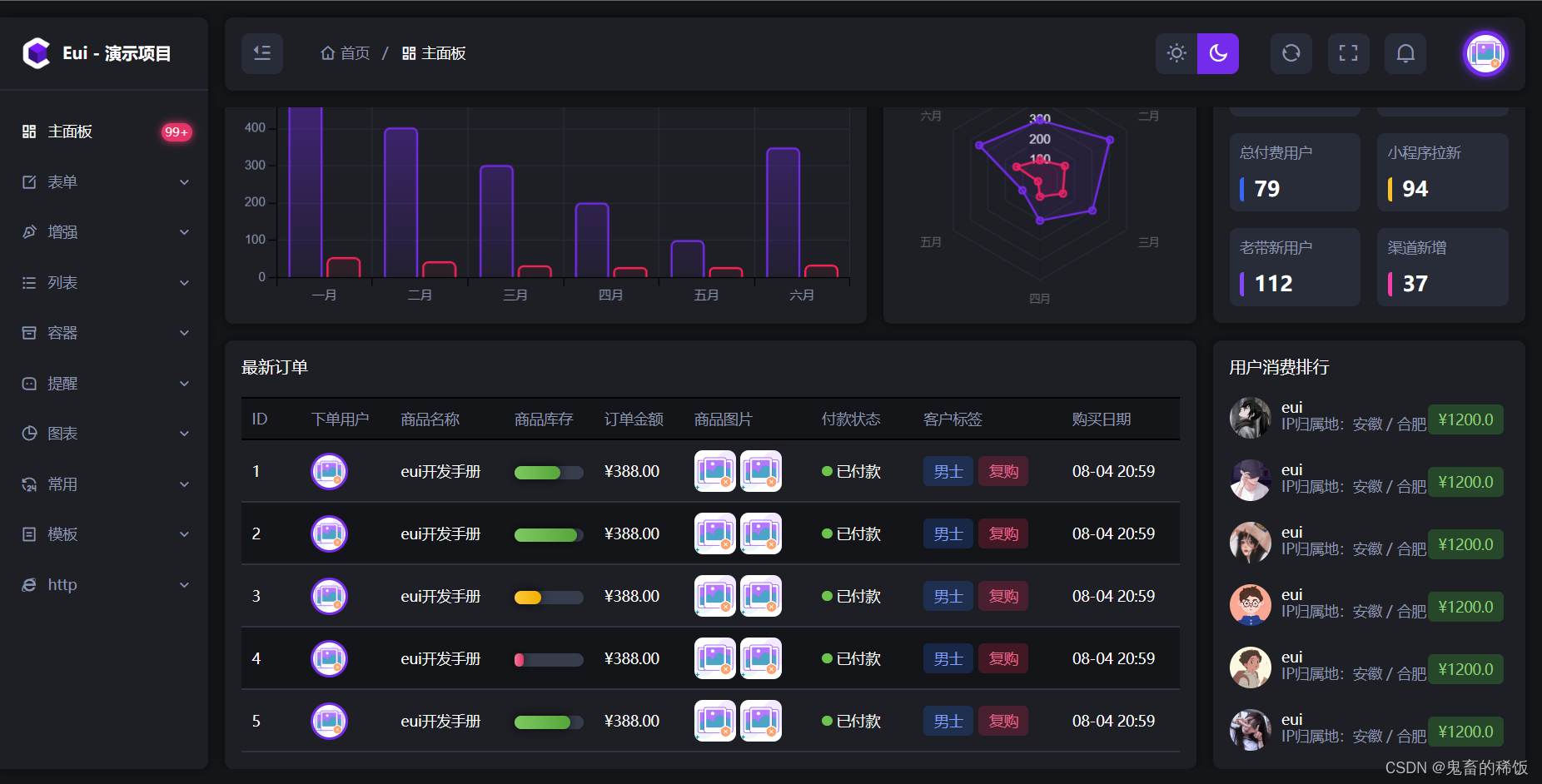
Task: Expand the 模板 chevron arrow
Action: [185, 534]
